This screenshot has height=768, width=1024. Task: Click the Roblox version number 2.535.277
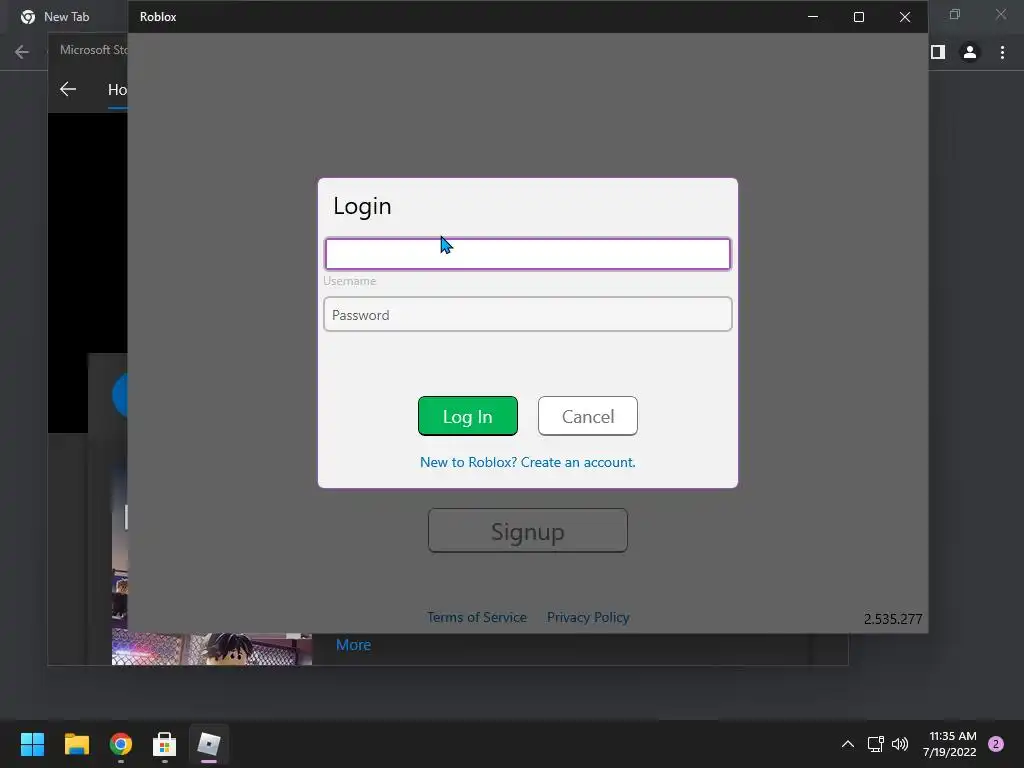tap(893, 619)
